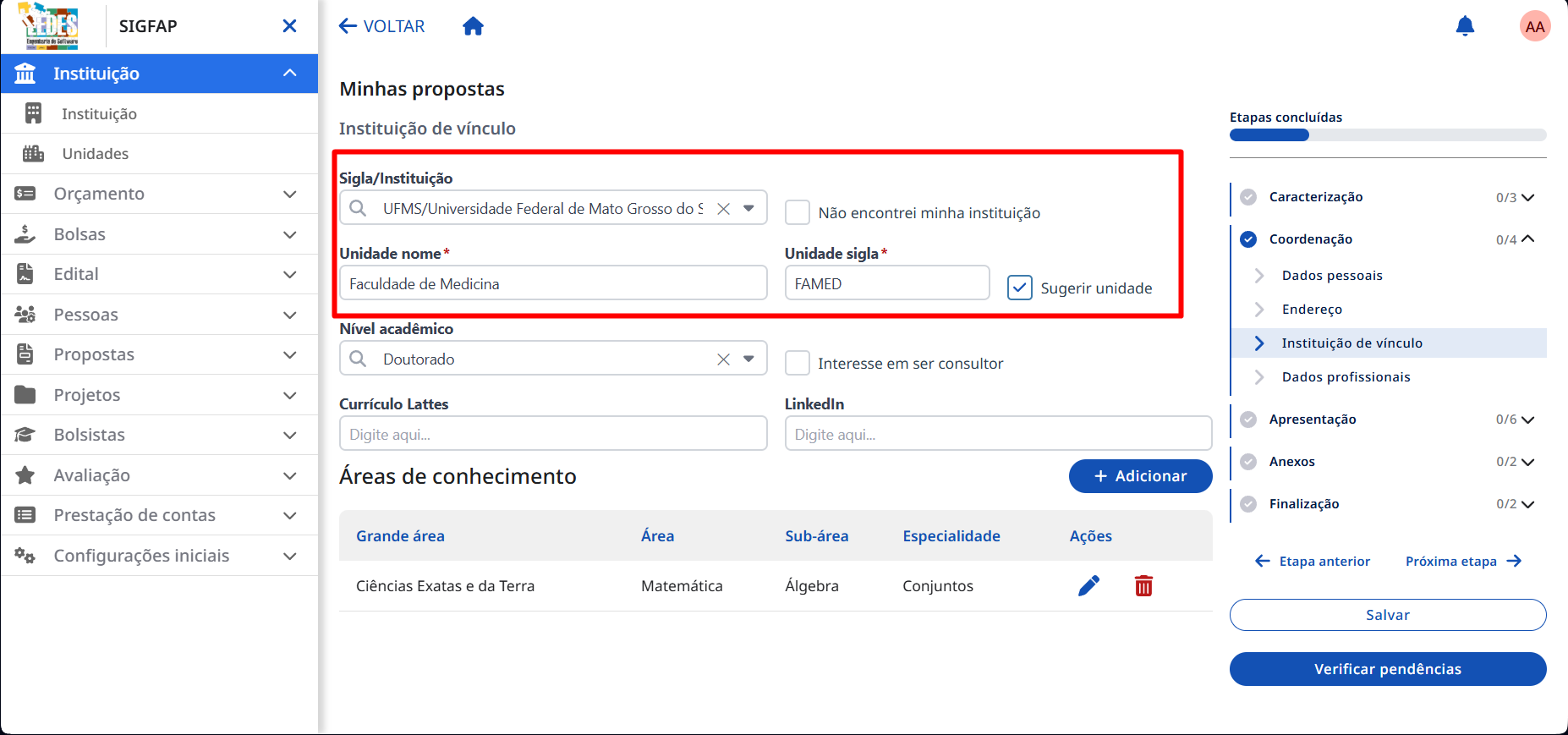The width and height of the screenshot is (1568, 735).
Task: Close the SIGFAP sidebar with the X
Action: coord(289,26)
